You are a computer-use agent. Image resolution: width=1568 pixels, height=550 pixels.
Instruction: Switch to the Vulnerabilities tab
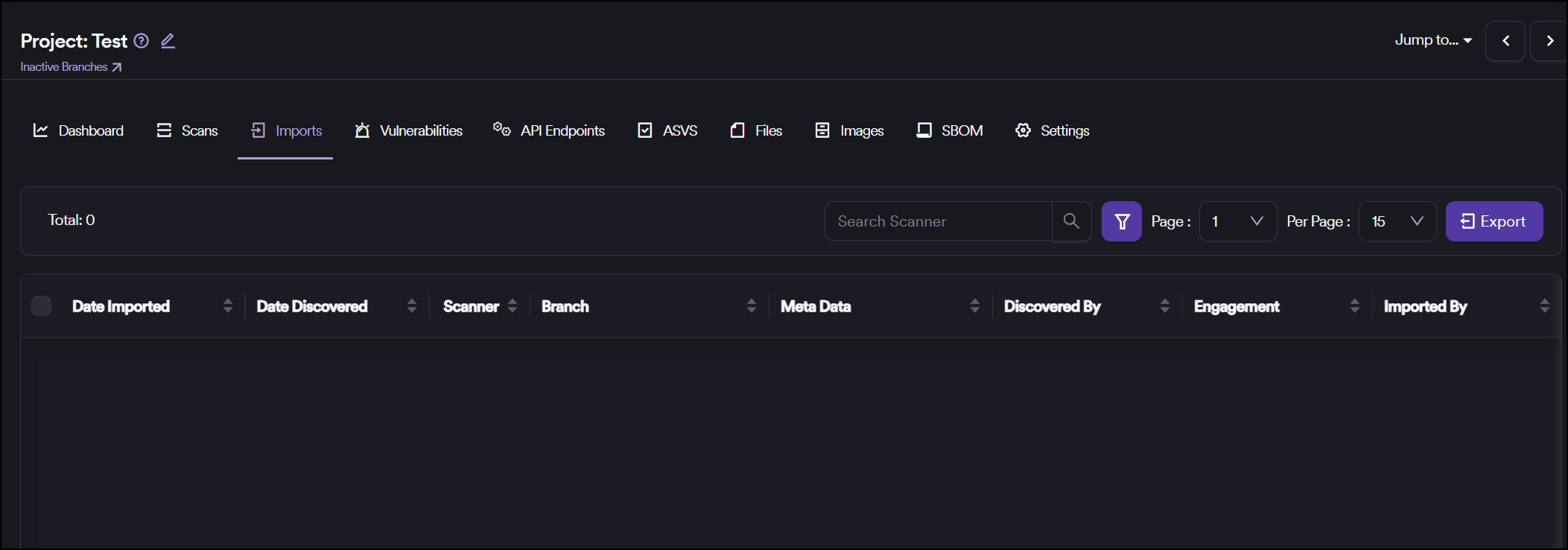coord(409,130)
